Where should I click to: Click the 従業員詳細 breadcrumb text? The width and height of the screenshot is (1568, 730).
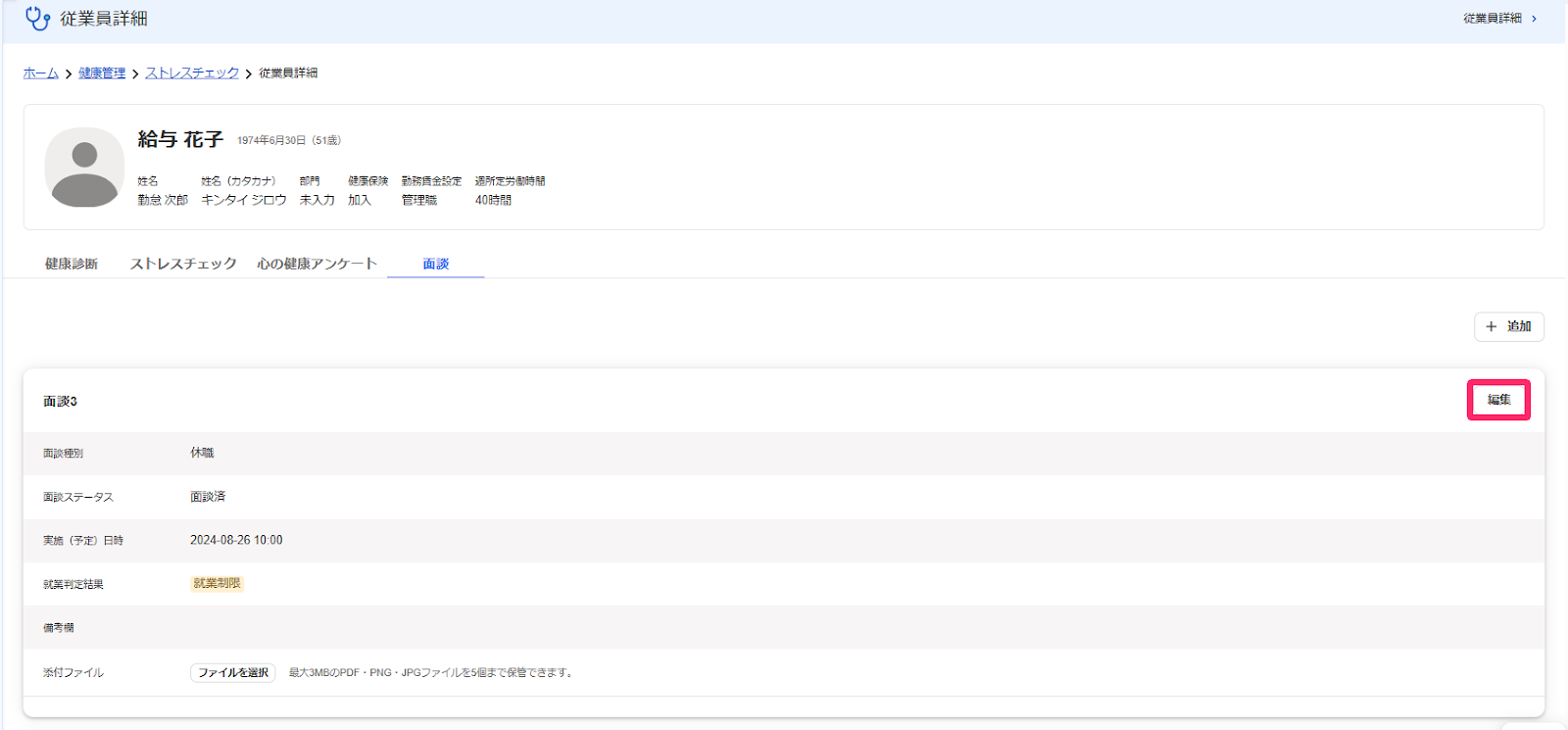tap(288, 73)
